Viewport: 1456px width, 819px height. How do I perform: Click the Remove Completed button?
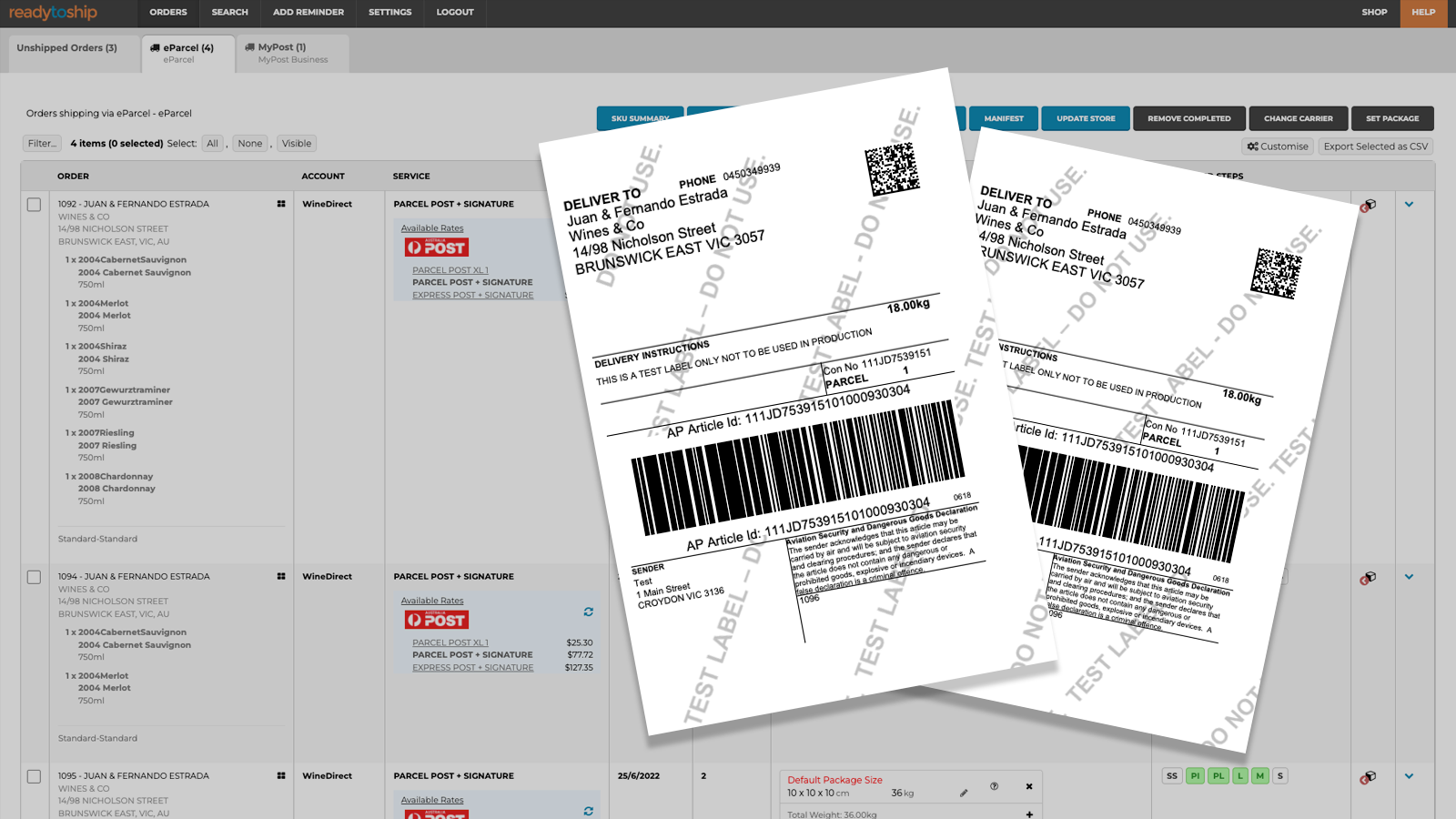point(1189,118)
